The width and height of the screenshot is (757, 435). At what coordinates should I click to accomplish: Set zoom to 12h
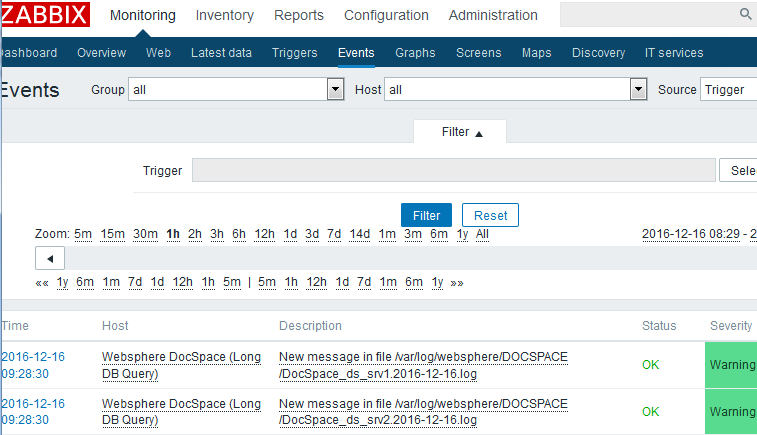pyautogui.click(x=265, y=234)
